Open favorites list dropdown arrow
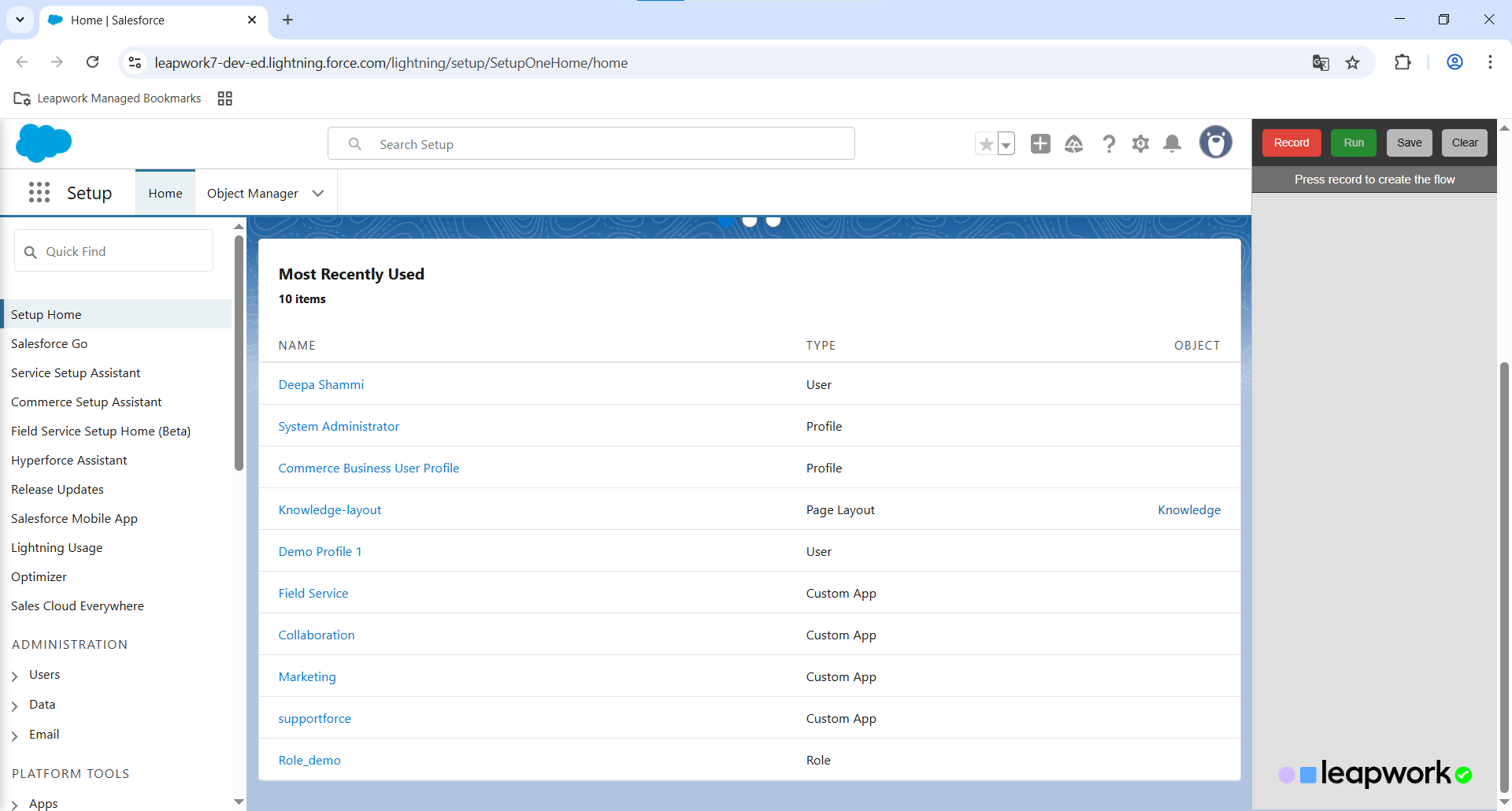Viewport: 1512px width, 811px height. pos(1006,144)
